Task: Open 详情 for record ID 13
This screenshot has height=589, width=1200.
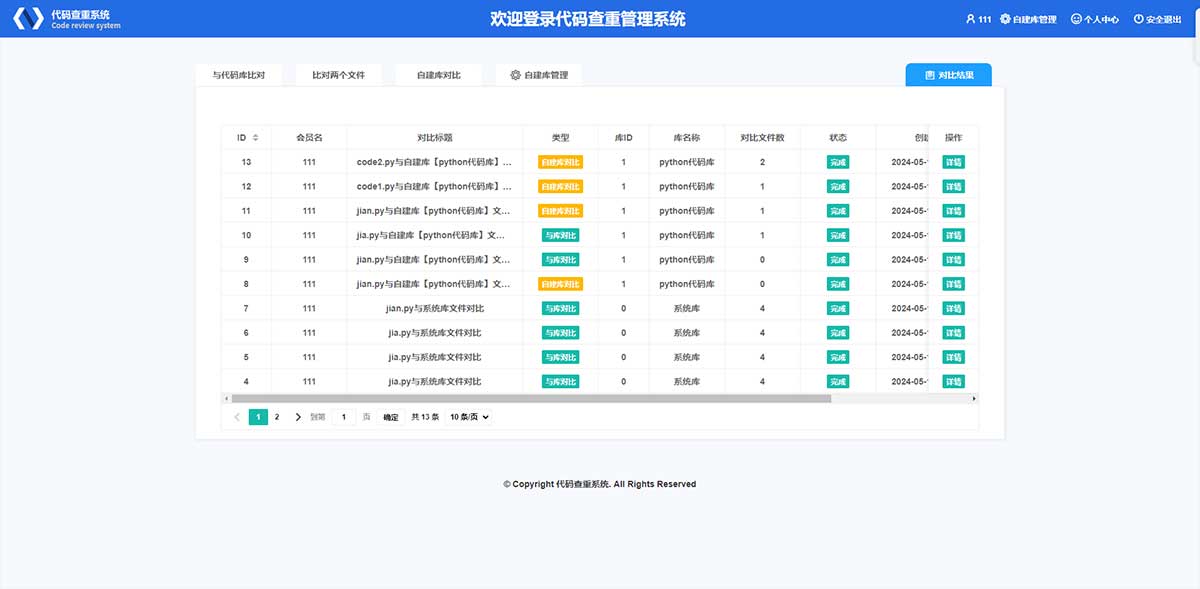Action: pos(953,162)
